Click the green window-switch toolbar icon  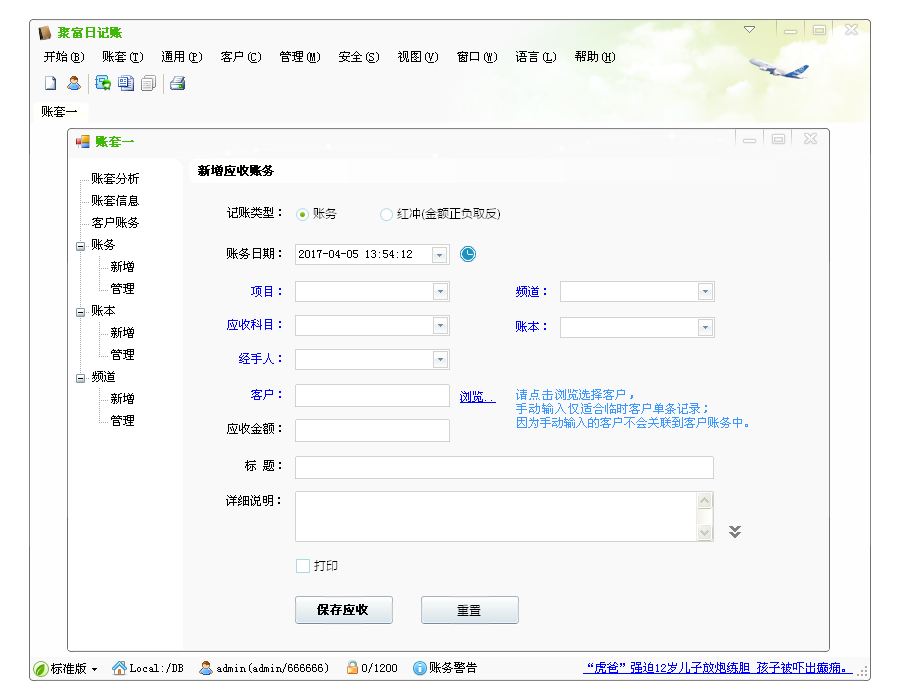click(x=103, y=83)
